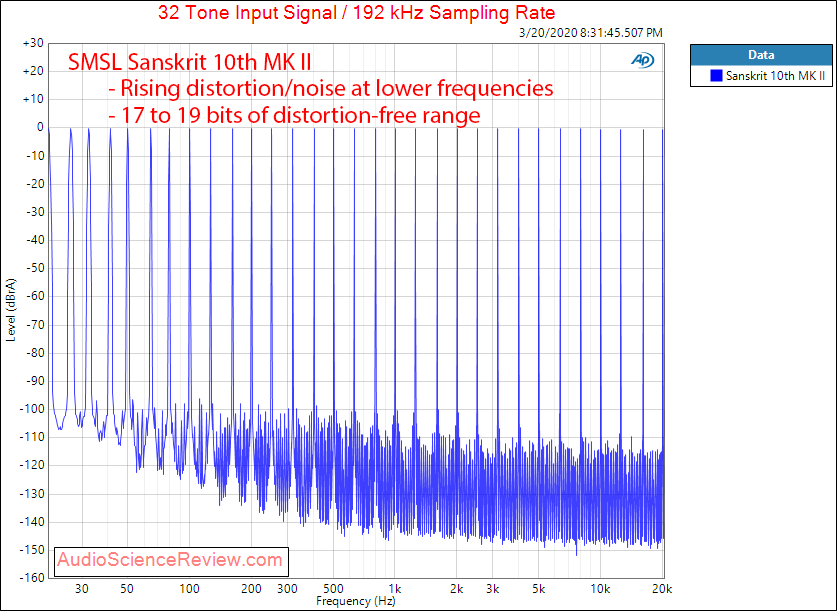Image resolution: width=837 pixels, height=611 pixels.
Task: Click the 0 y-axis tick label
Action: (x=40, y=128)
